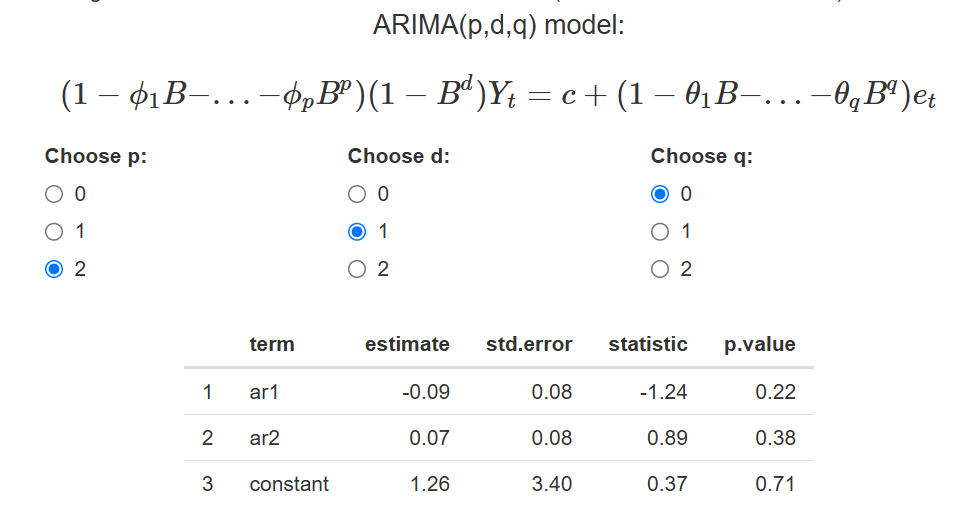
Task: Click the estimate column header
Action: [407, 344]
